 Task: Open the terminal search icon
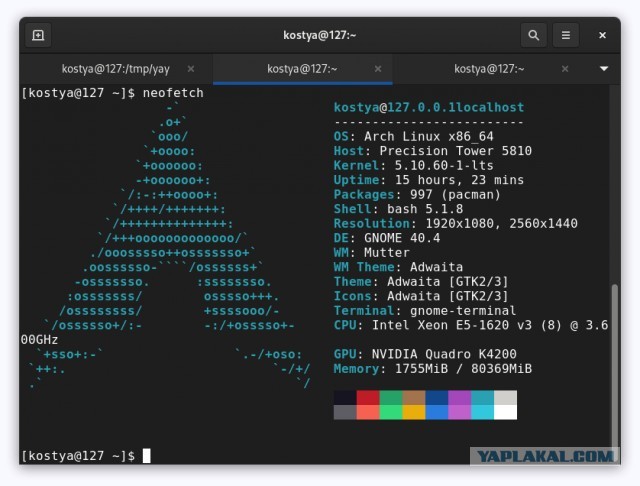pos(533,35)
